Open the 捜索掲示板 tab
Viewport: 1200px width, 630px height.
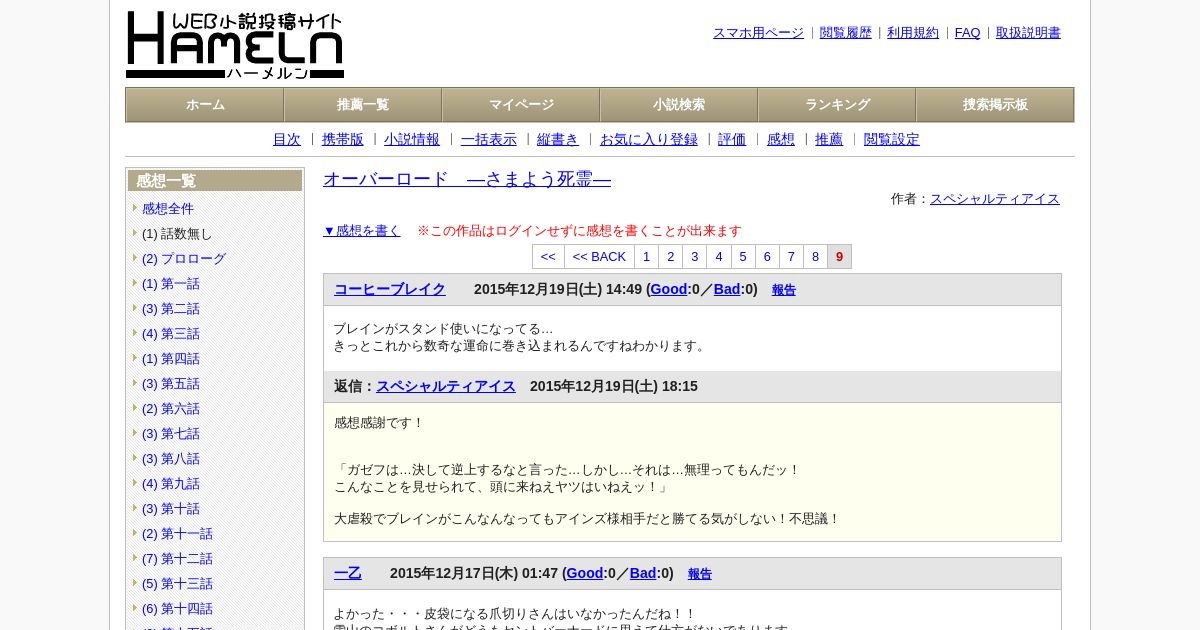pos(995,105)
